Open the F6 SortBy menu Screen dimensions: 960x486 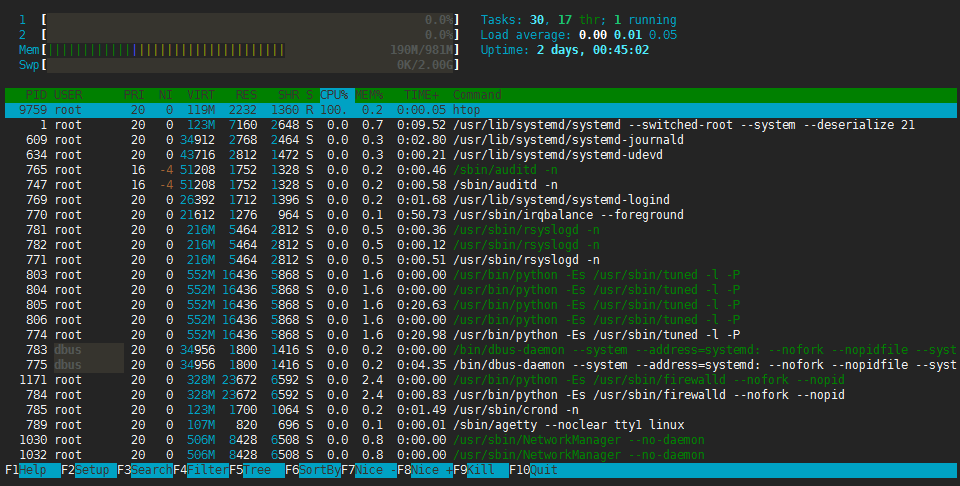313,470
